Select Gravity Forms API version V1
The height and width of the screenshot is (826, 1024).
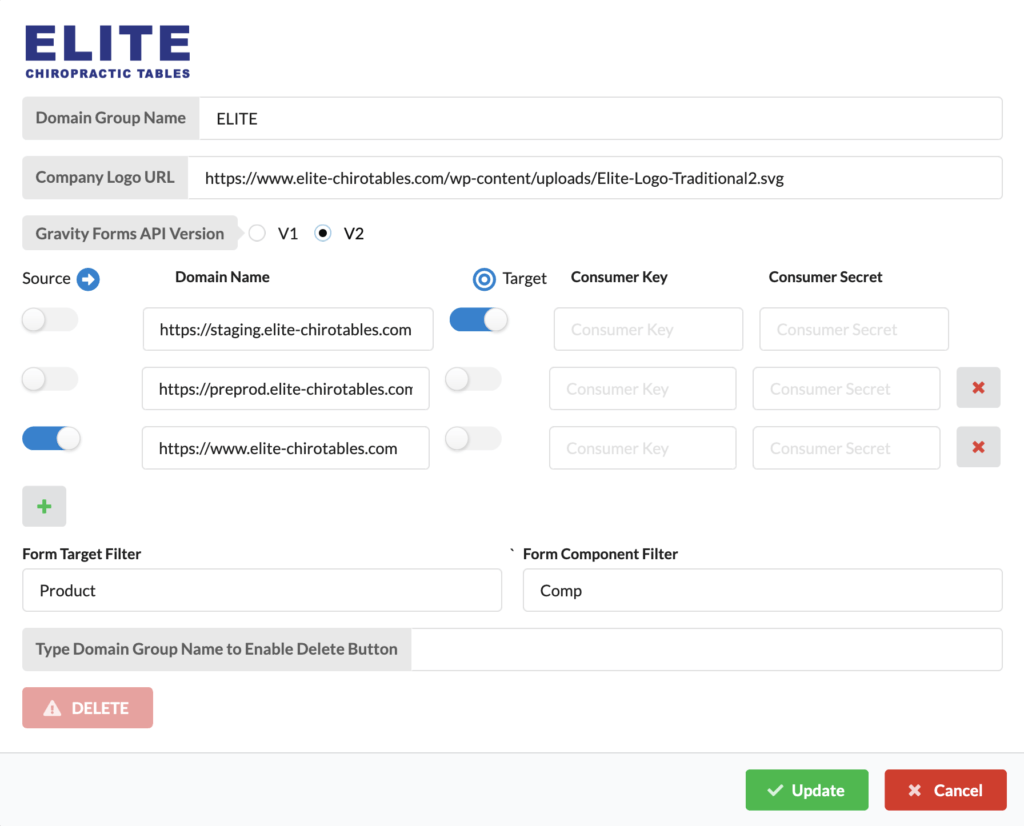(257, 233)
